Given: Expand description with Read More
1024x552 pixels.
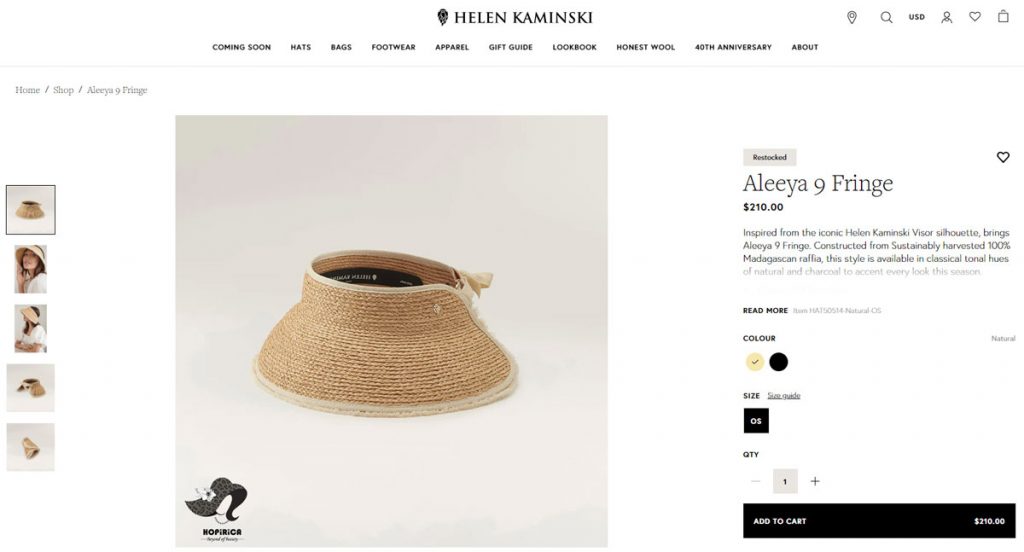Looking at the screenshot, I should (765, 311).
